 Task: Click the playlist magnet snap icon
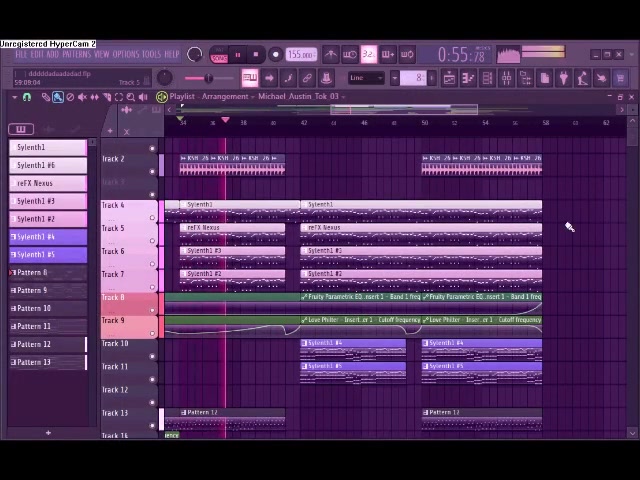pyautogui.click(x=27, y=97)
